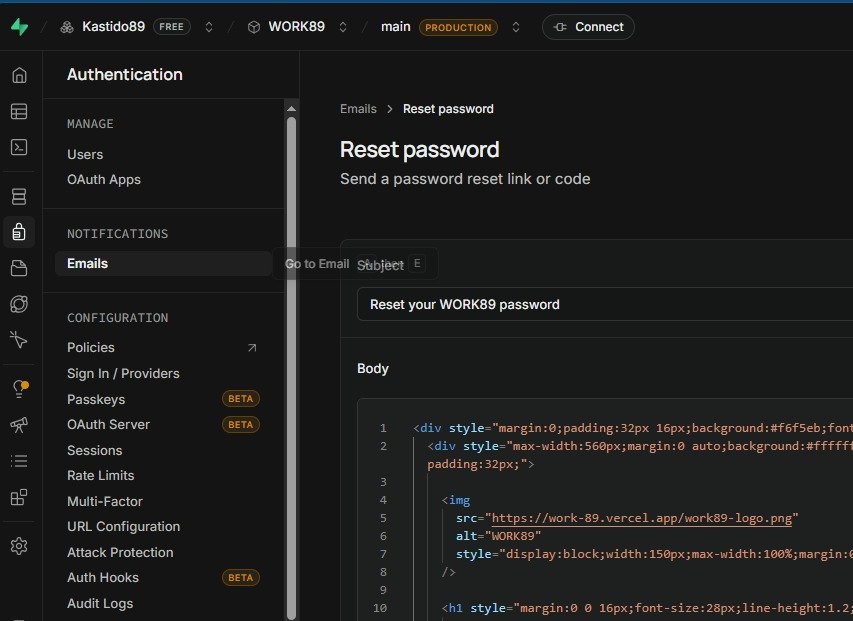Open Auth Hooks settings

(x=103, y=577)
